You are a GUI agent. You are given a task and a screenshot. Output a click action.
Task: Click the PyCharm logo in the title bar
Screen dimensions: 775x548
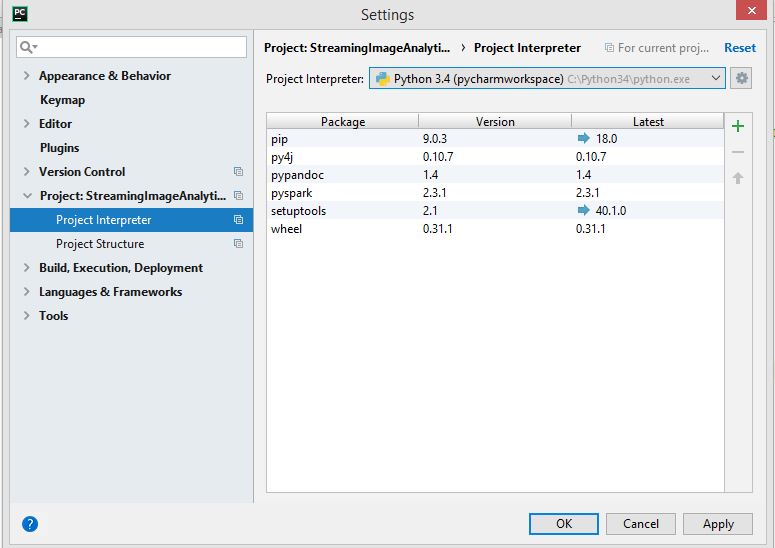pos(20,13)
